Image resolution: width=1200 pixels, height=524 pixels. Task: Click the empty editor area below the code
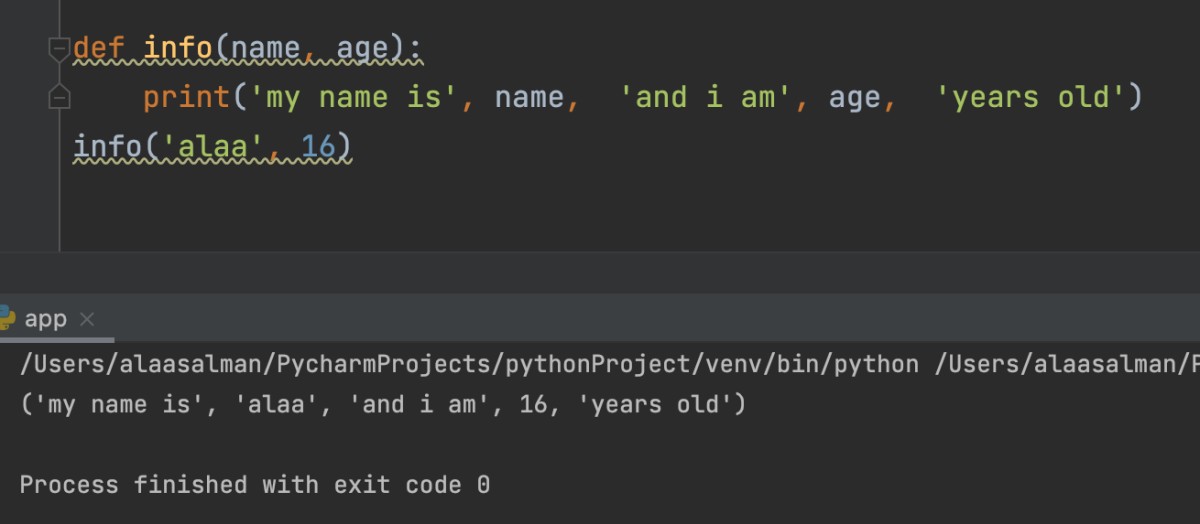click(600, 210)
